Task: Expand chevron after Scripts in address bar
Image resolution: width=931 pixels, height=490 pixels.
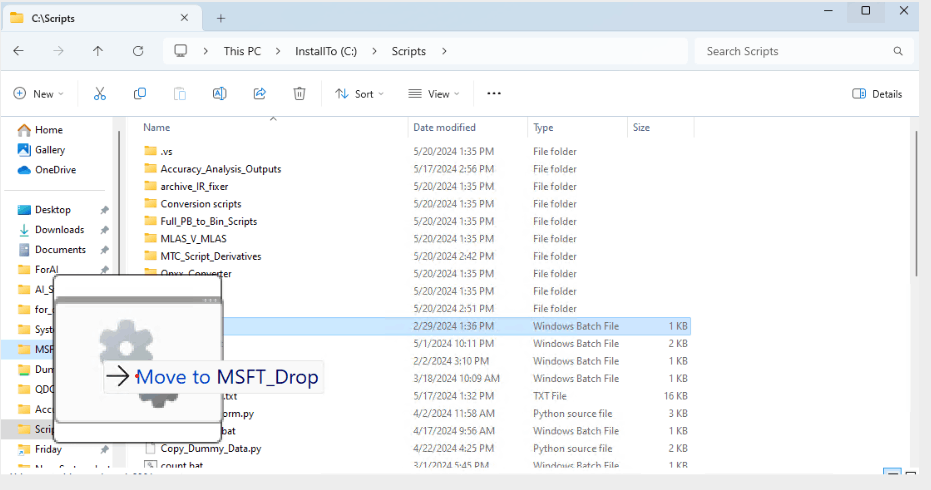Action: [444, 51]
